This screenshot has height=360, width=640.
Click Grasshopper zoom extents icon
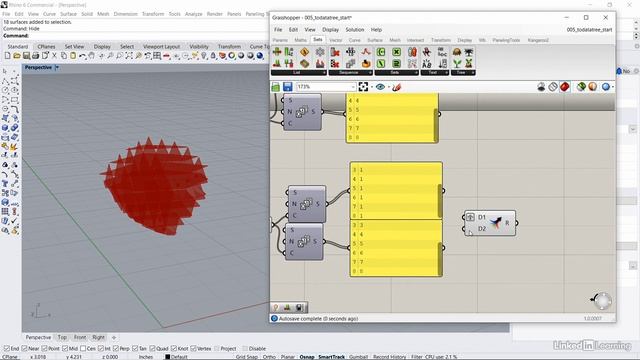[363, 87]
